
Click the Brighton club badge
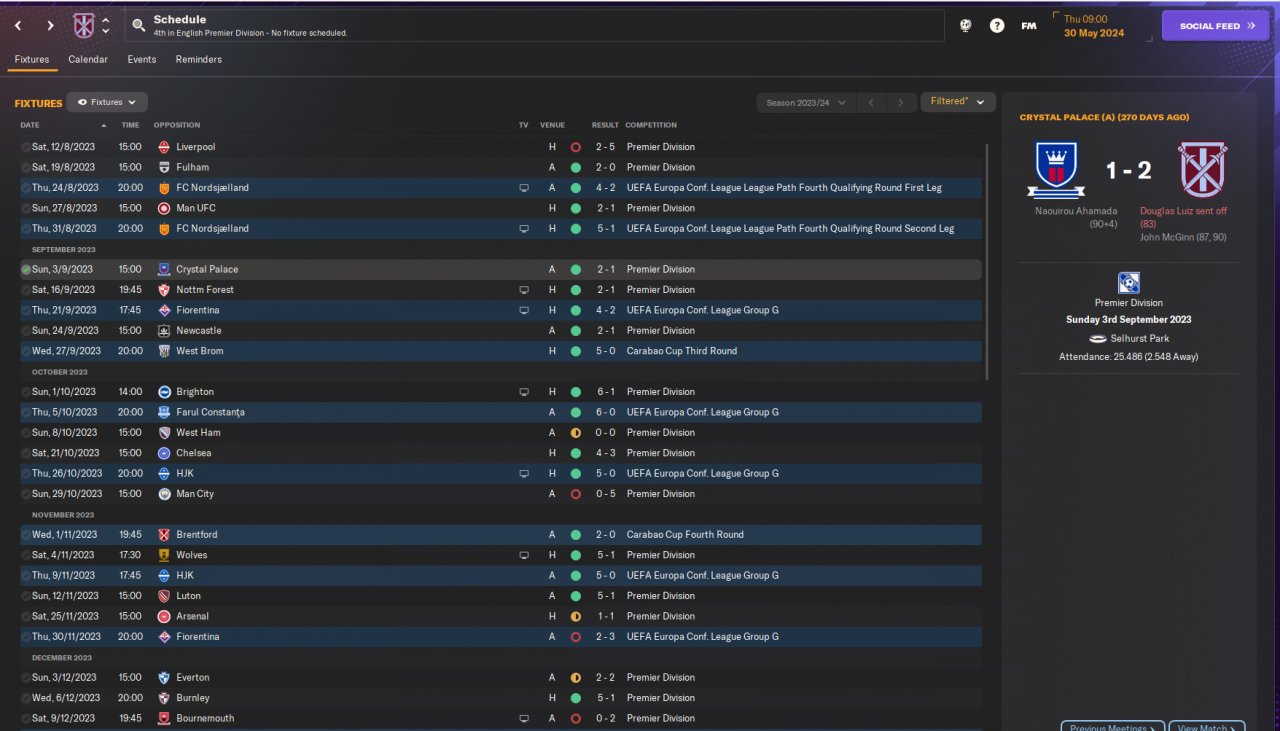pyautogui.click(x=164, y=392)
